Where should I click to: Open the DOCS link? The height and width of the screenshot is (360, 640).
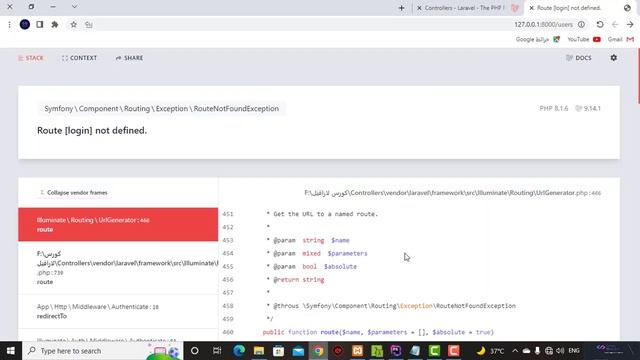tap(579, 58)
